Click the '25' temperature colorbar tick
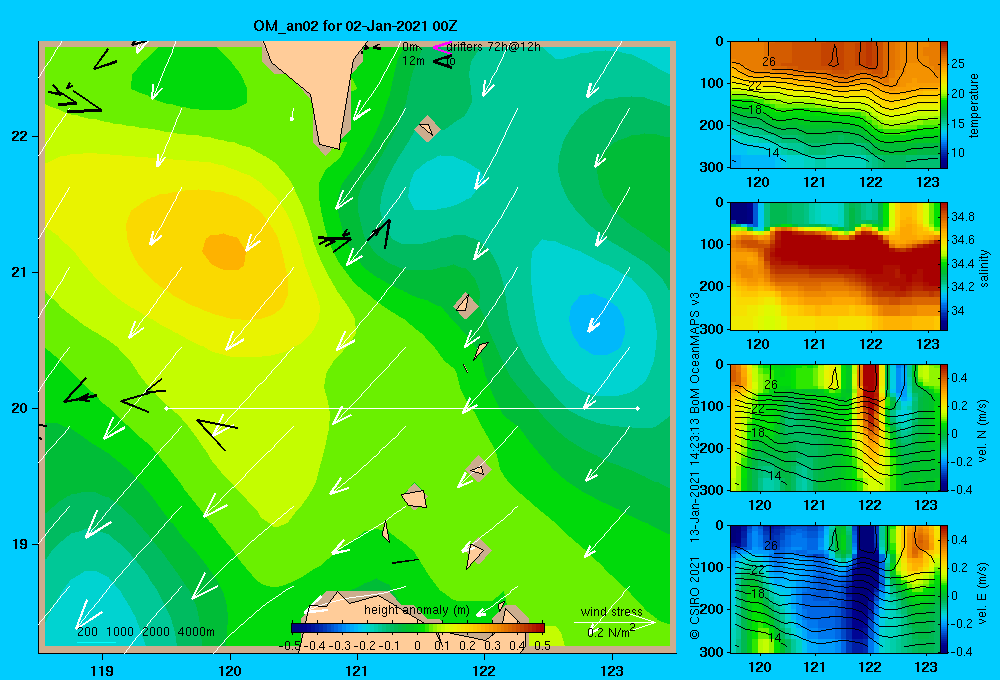This screenshot has width=1000, height=680. [958, 64]
